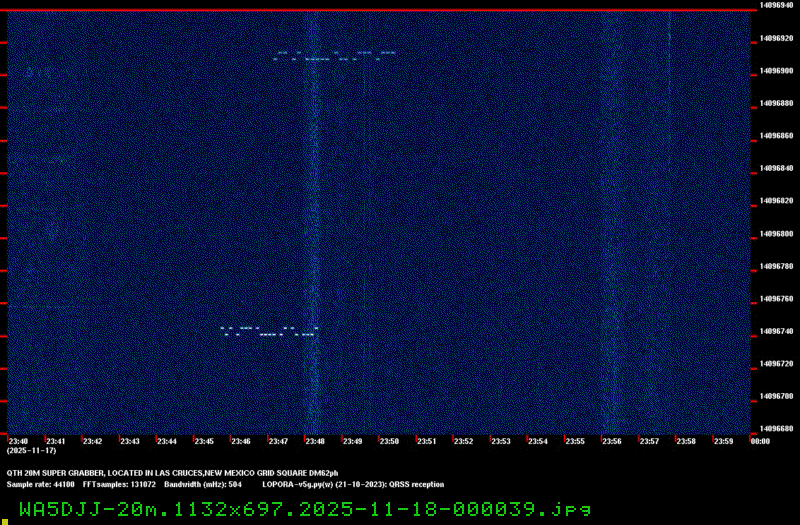The height and width of the screenshot is (525, 800).
Task: Select the 'Bandwidth (mHz): 504' text
Action: (203, 485)
